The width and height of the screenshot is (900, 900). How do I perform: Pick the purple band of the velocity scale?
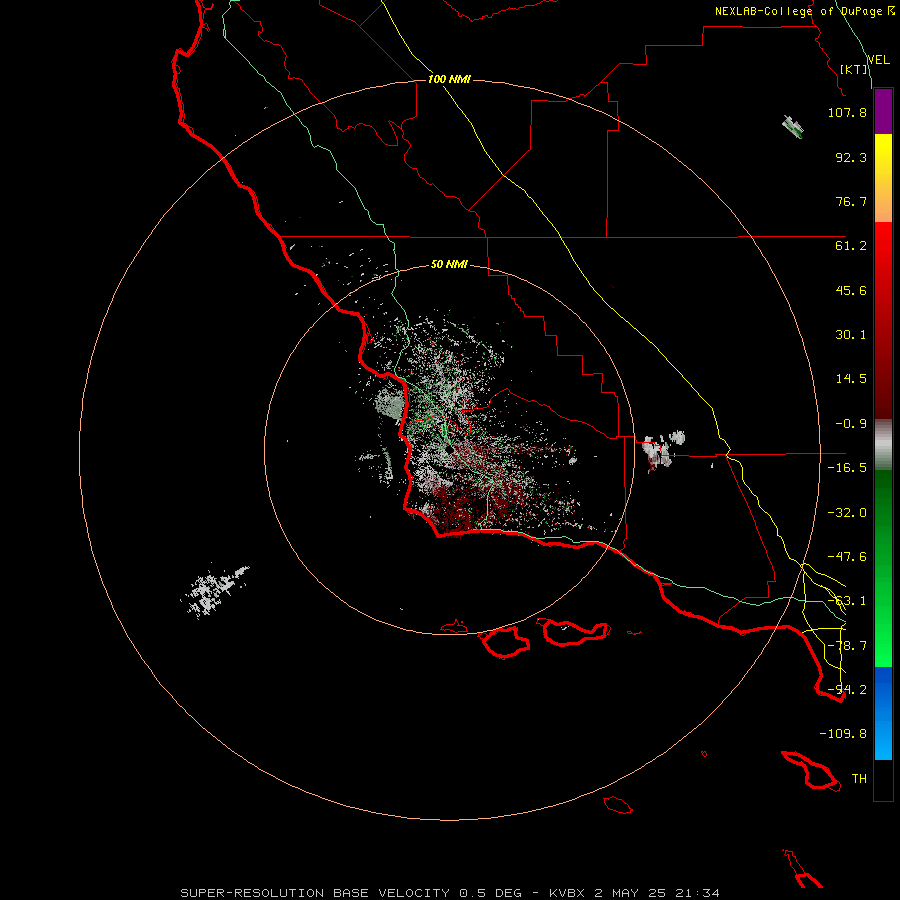pos(883,111)
